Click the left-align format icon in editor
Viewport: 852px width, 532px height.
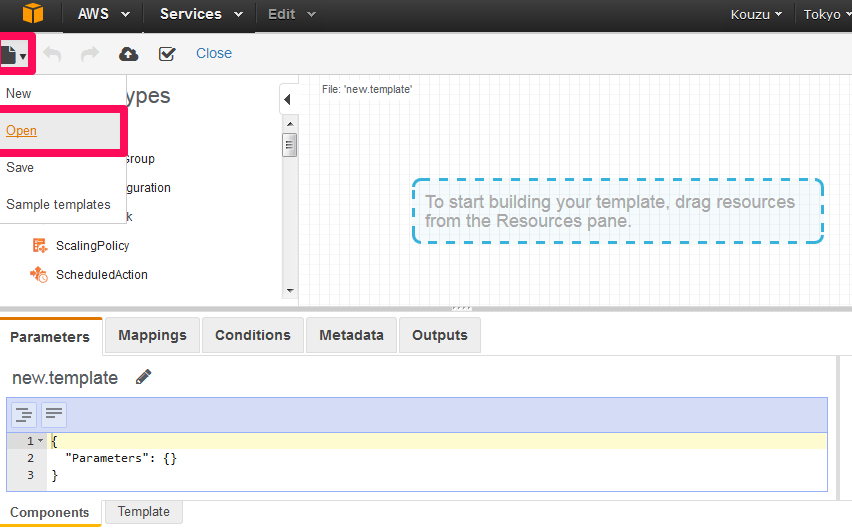(54, 415)
